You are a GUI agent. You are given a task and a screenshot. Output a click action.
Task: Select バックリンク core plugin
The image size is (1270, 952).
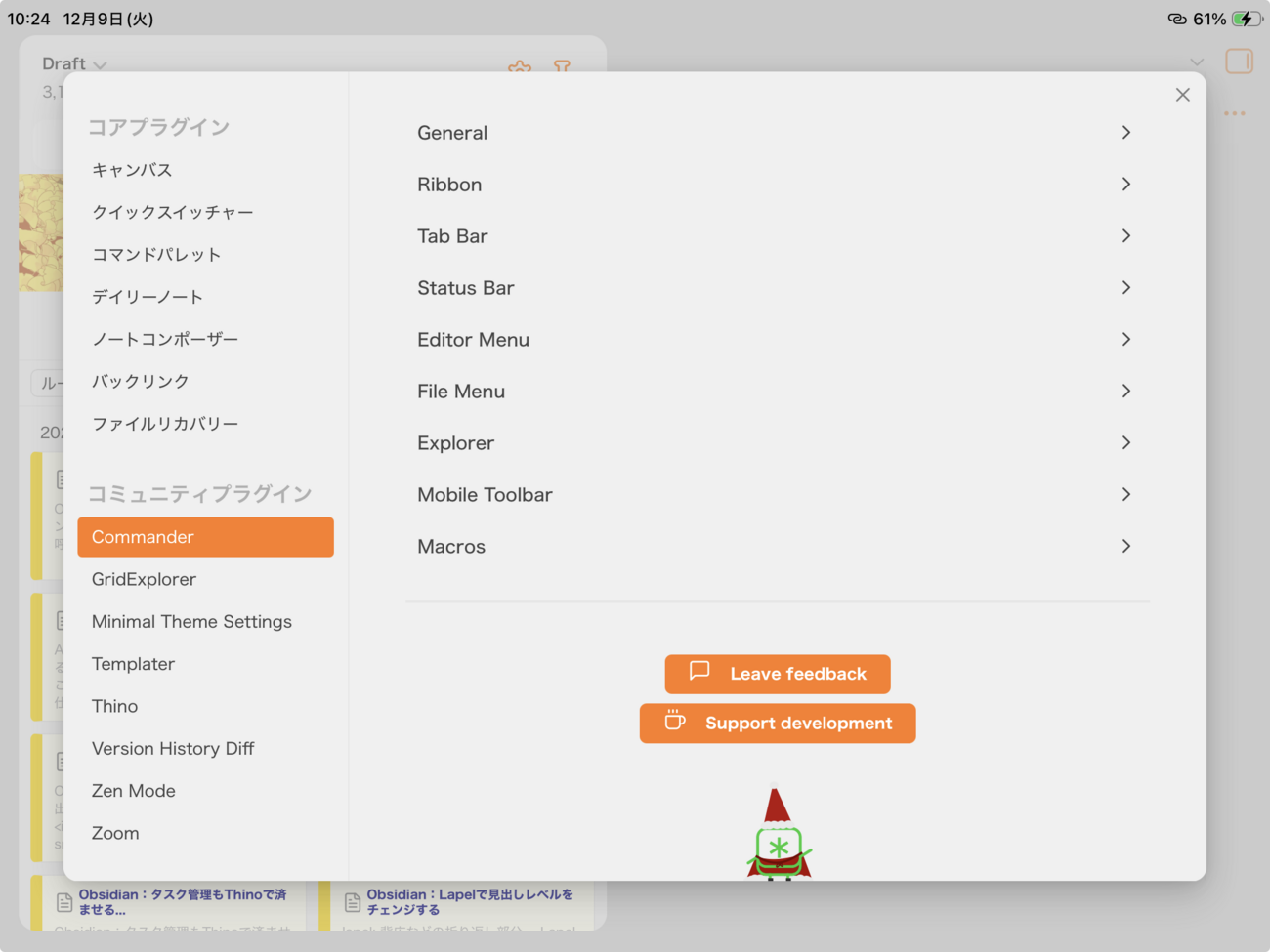pos(205,381)
